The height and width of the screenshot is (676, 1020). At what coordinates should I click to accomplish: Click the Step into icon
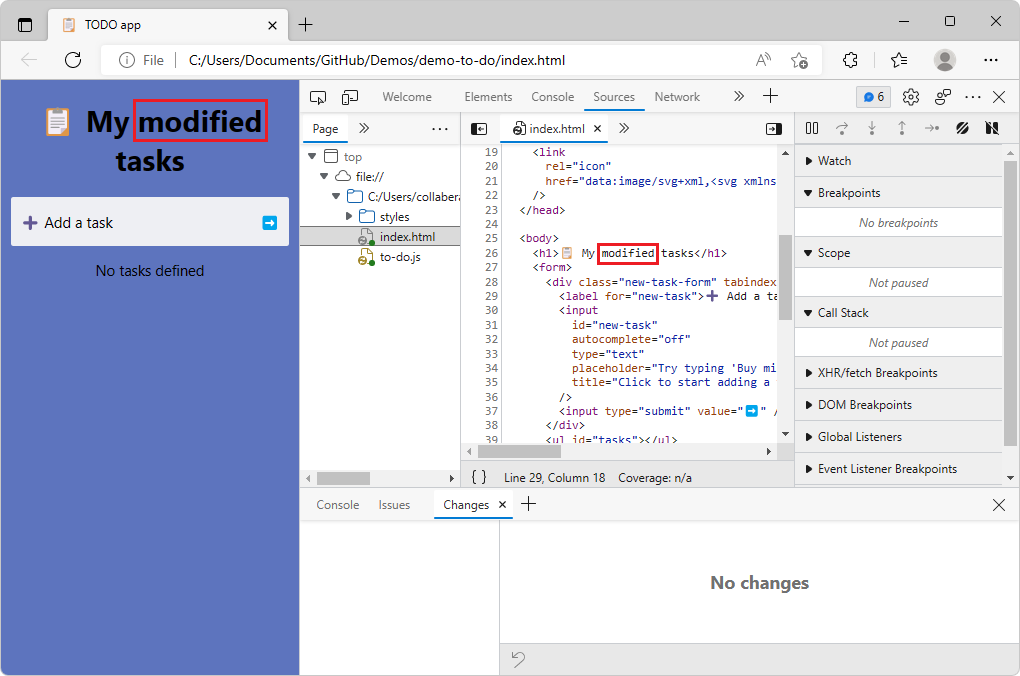[x=869, y=128]
